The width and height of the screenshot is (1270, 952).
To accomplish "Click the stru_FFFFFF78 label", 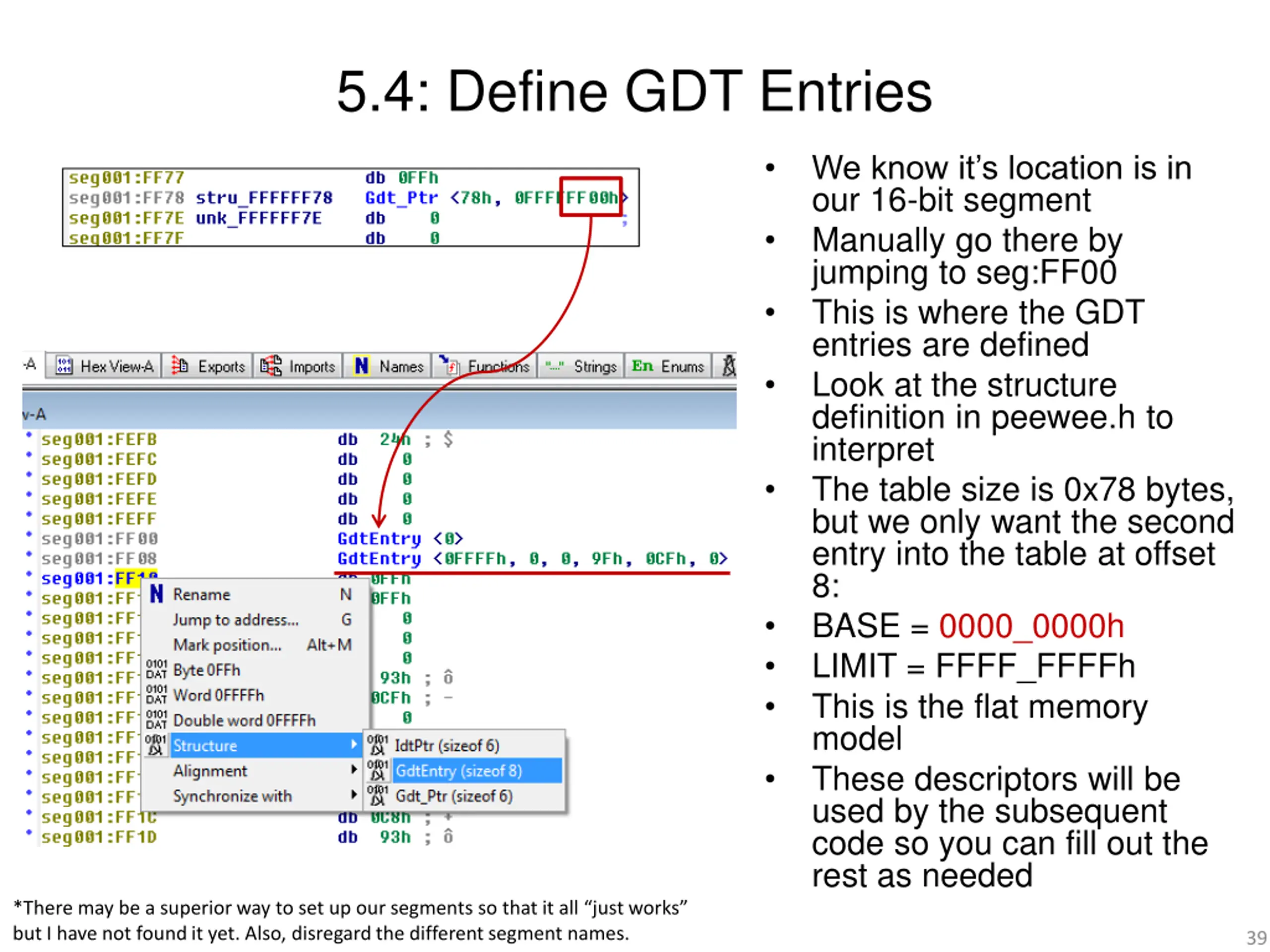I will (264, 198).
